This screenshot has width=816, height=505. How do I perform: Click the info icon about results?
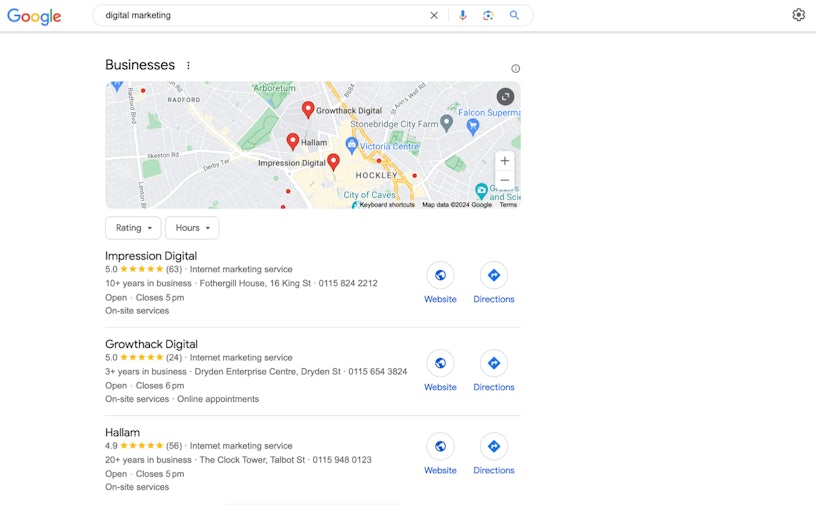[516, 69]
